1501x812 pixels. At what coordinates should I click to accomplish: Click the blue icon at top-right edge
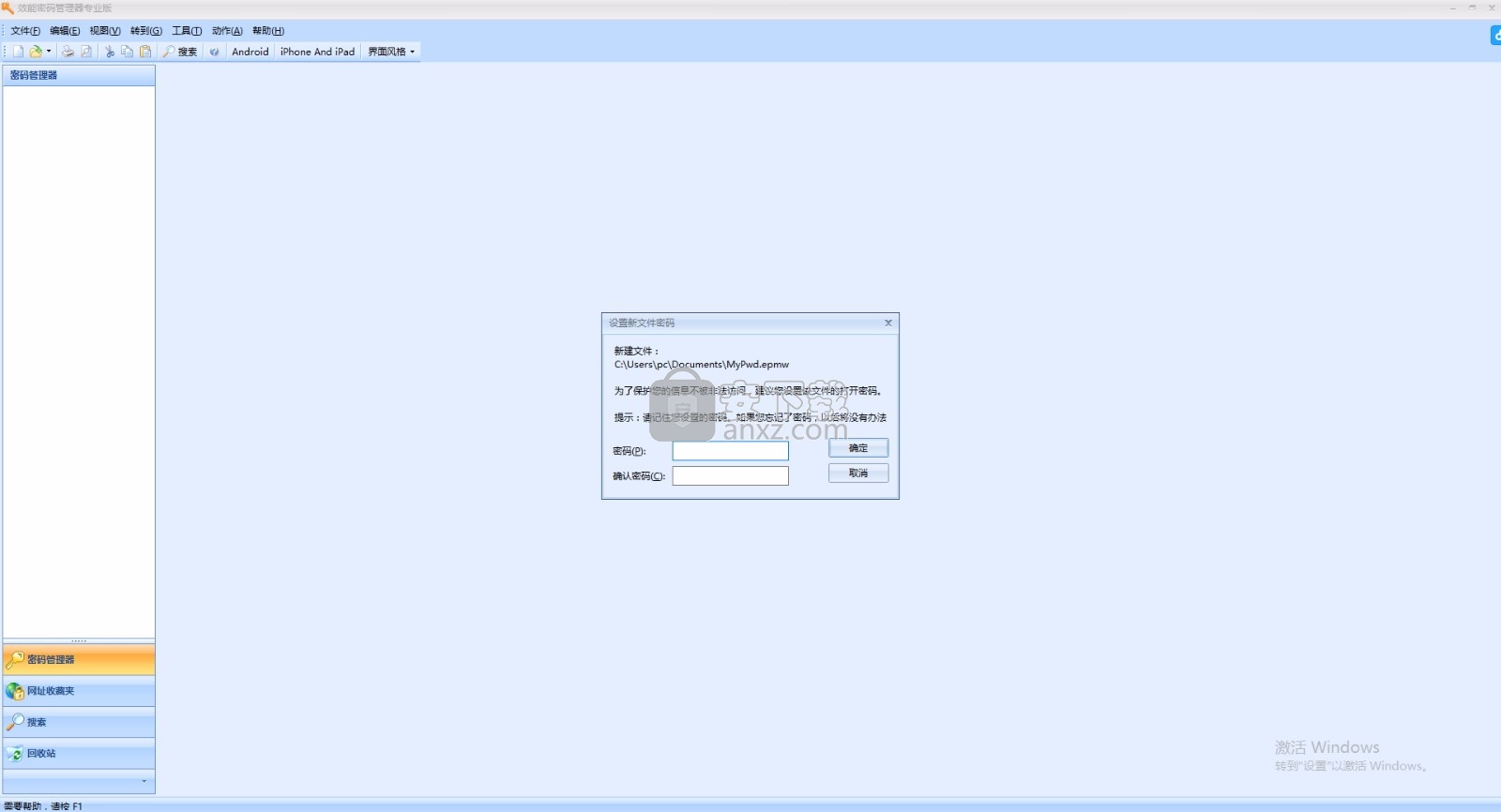(x=1495, y=36)
